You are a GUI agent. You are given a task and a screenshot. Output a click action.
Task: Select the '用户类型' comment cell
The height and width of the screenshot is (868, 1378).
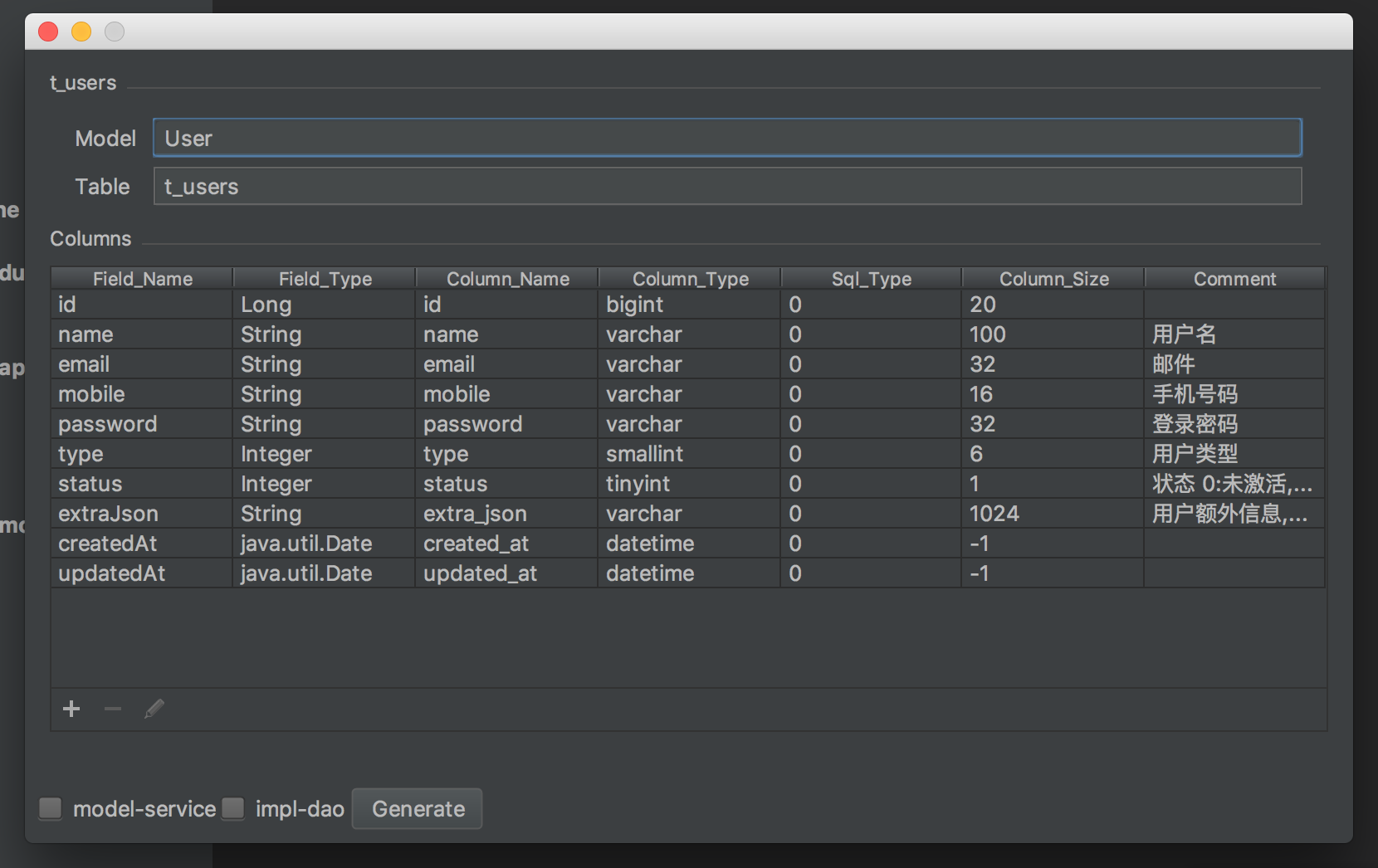1234,454
